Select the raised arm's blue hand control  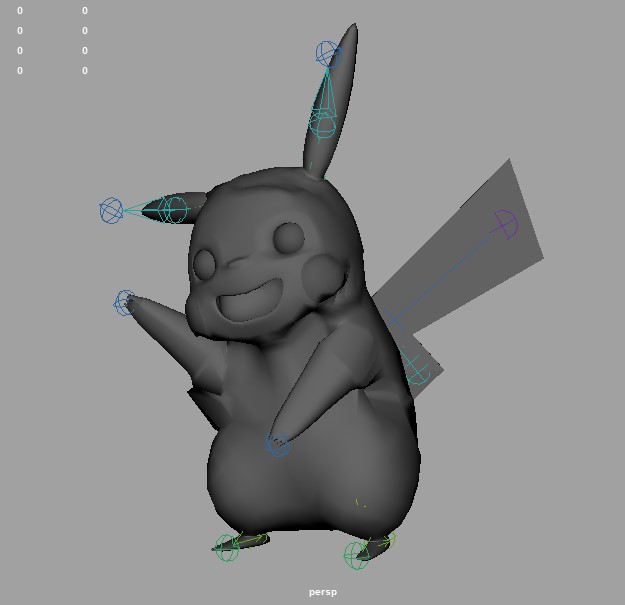click(x=125, y=303)
